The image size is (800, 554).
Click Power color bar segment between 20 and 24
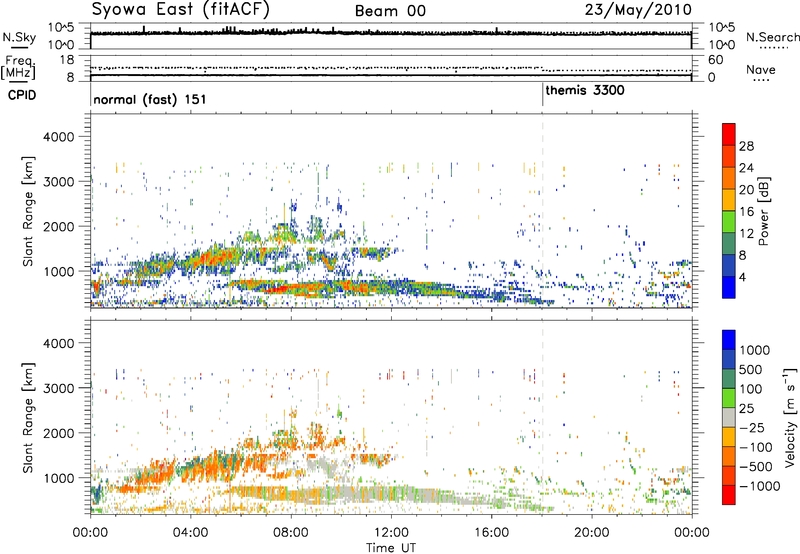pyautogui.click(x=729, y=178)
